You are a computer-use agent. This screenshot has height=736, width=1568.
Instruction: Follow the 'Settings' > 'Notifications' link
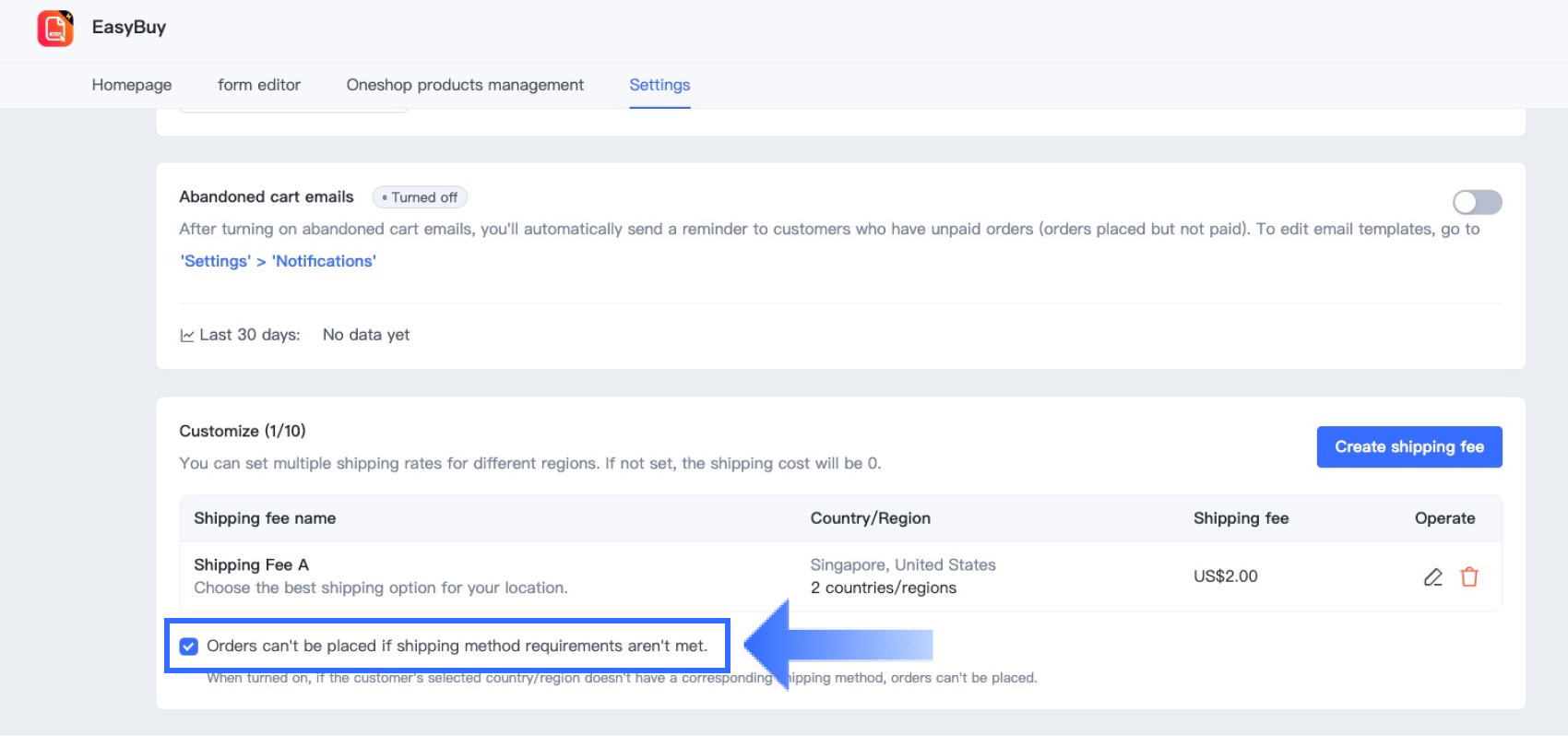[278, 262]
